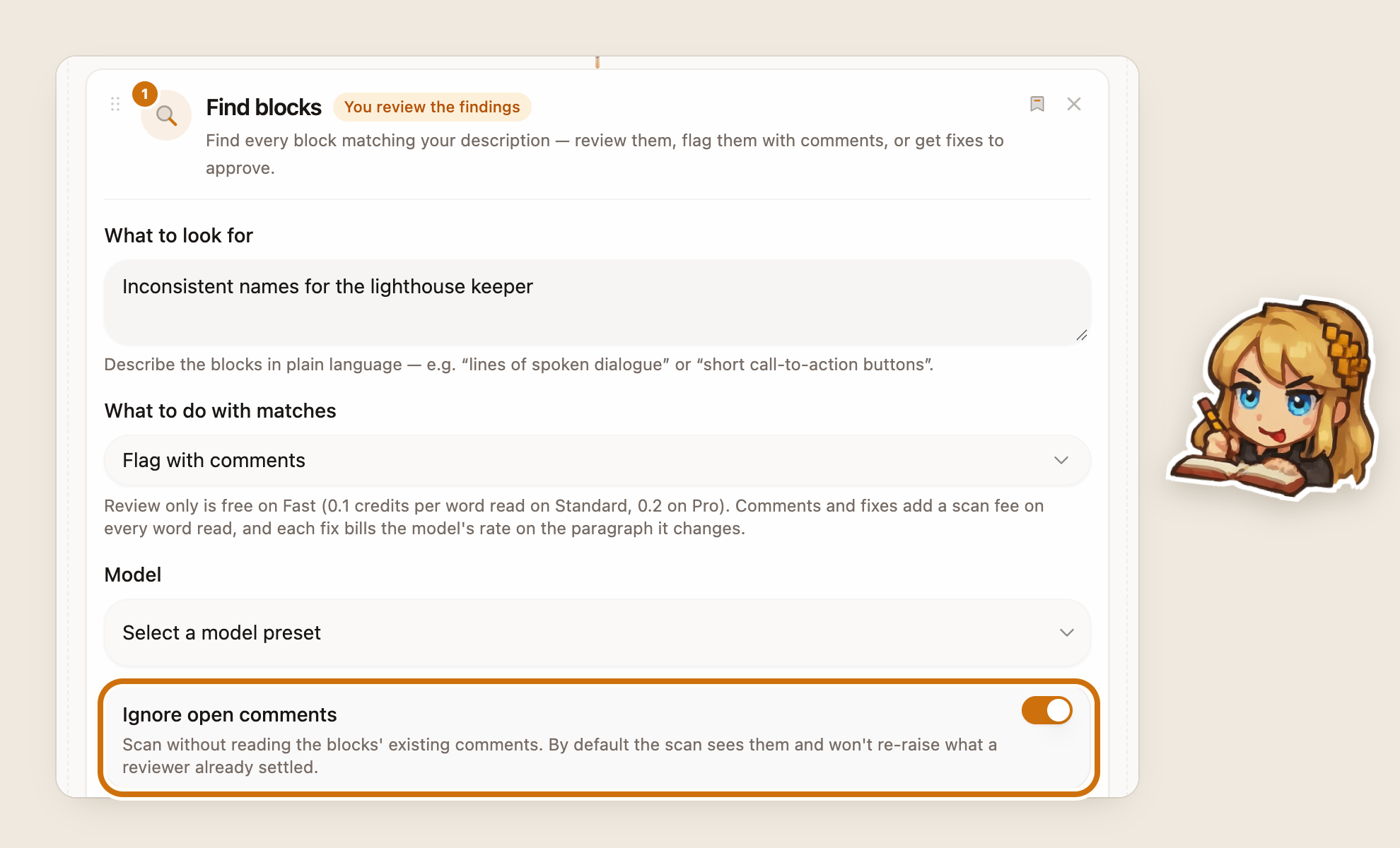Click the 'What to do with matches' label

[x=220, y=411]
